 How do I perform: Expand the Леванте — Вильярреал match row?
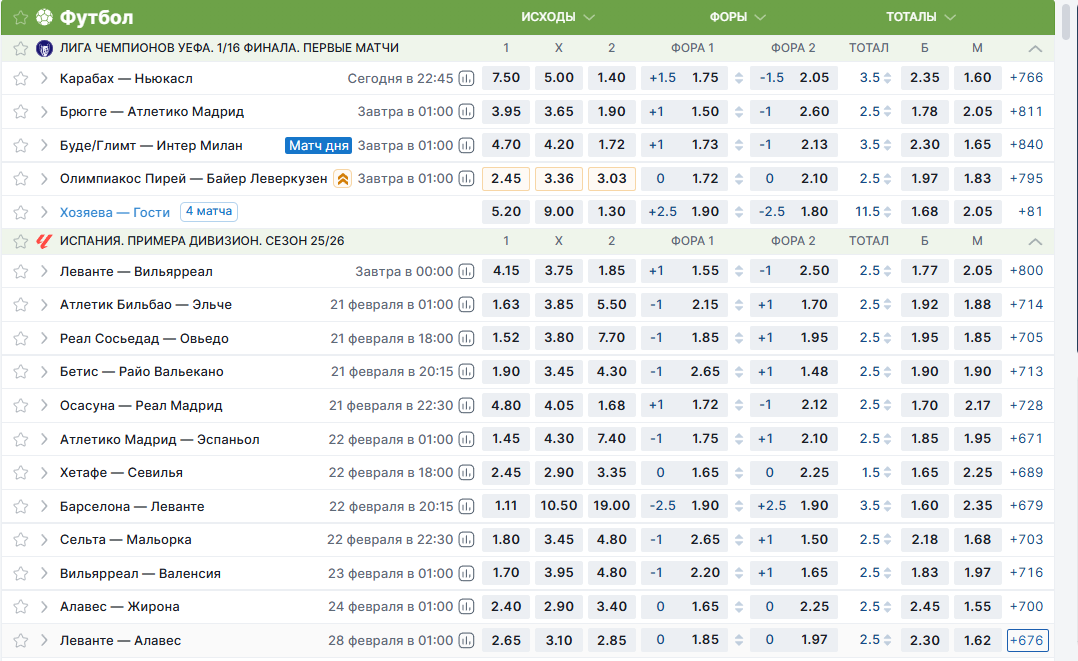[44, 271]
